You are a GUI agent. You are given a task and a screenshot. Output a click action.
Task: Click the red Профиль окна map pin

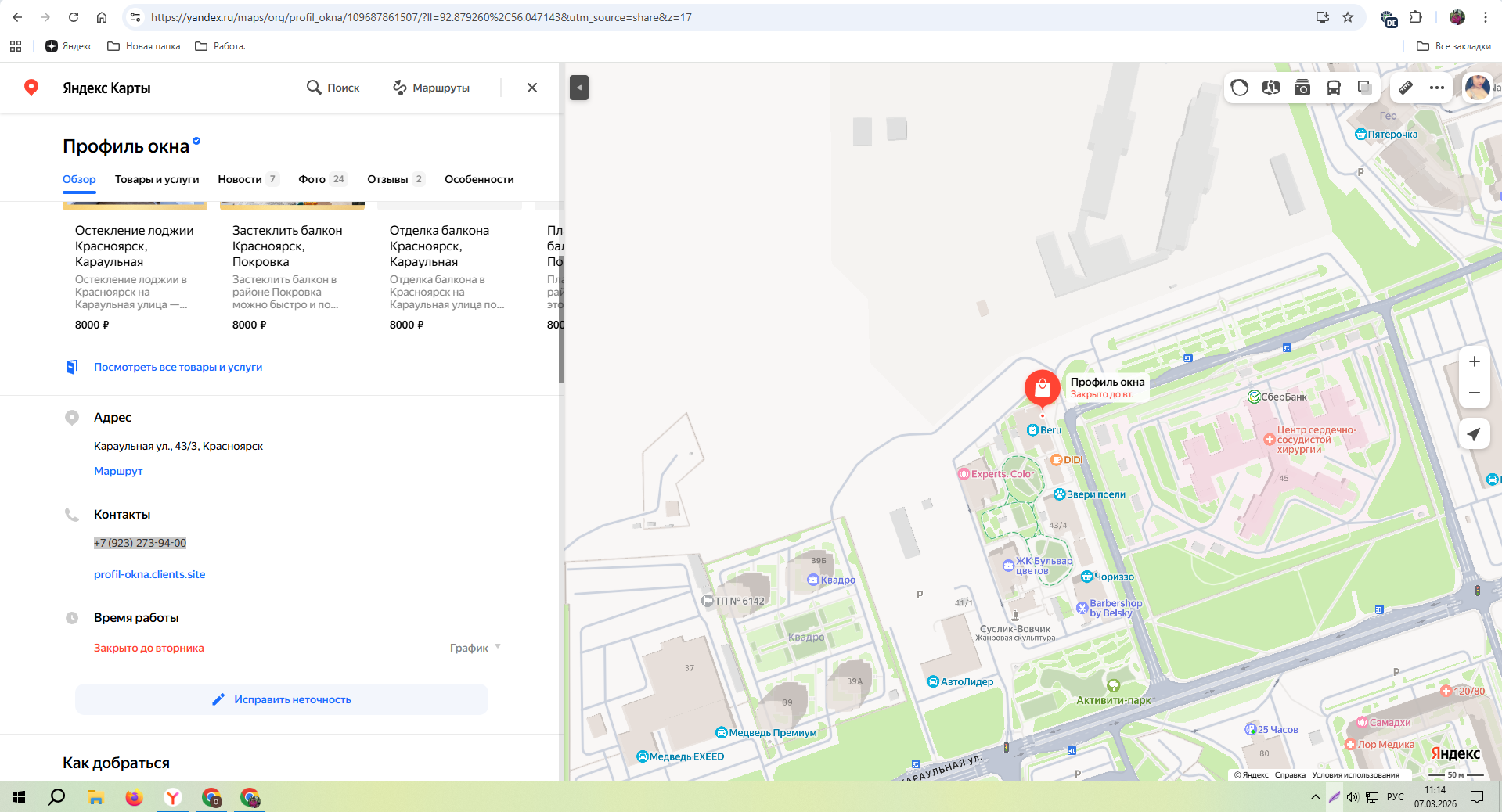pos(1042,387)
